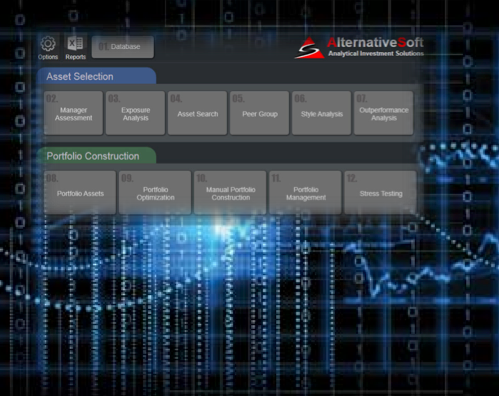Viewport: 499px width, 396px height.
Task: Launch Portfolio Optimization module 09
Action: 155,192
